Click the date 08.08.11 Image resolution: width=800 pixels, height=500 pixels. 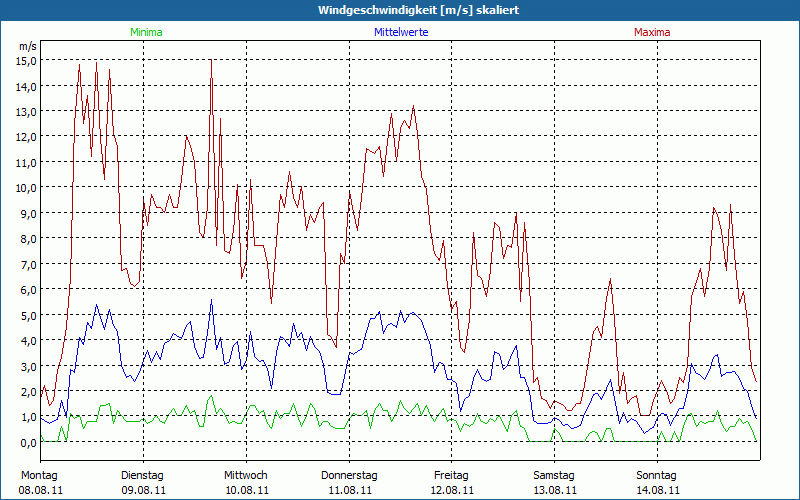[41, 490]
